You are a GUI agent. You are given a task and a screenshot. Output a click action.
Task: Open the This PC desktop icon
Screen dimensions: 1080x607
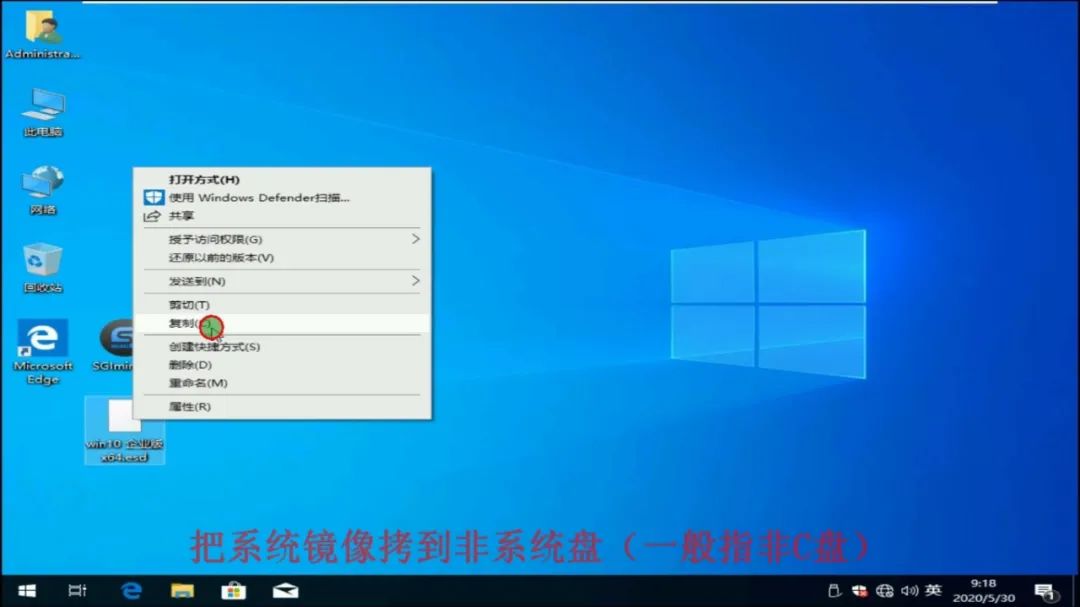click(43, 112)
